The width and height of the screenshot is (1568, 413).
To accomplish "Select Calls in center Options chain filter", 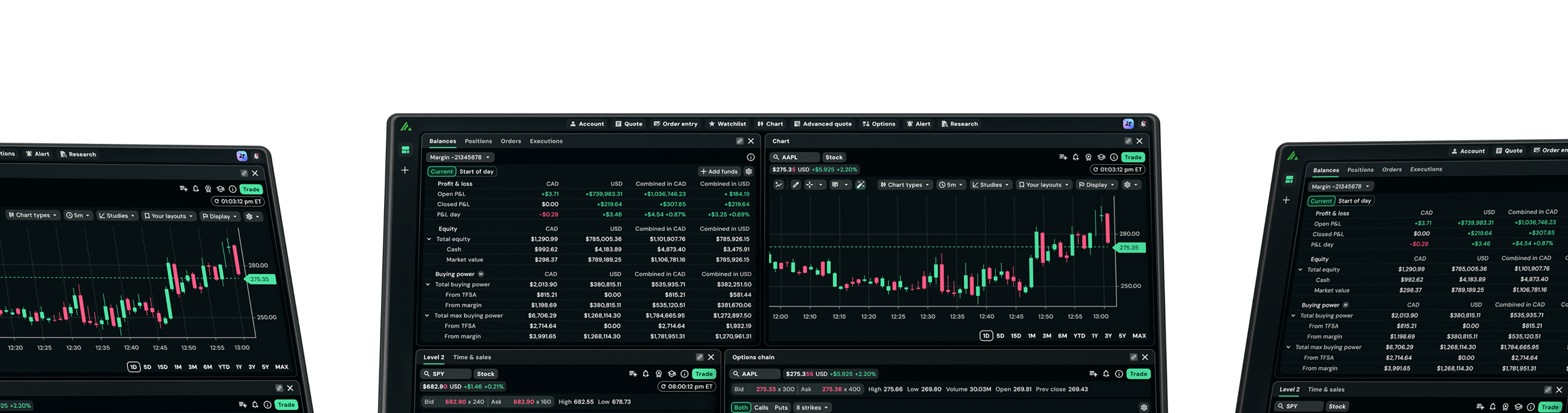I will tap(761, 408).
